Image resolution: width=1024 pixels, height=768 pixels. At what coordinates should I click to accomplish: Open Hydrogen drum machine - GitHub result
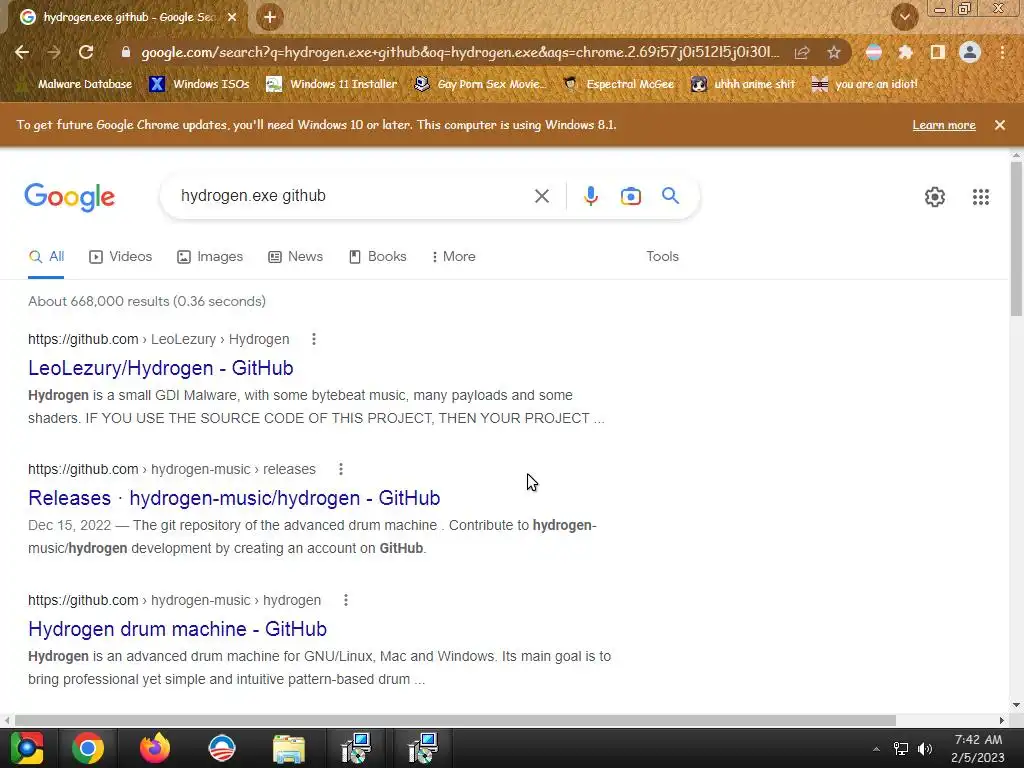coord(178,629)
